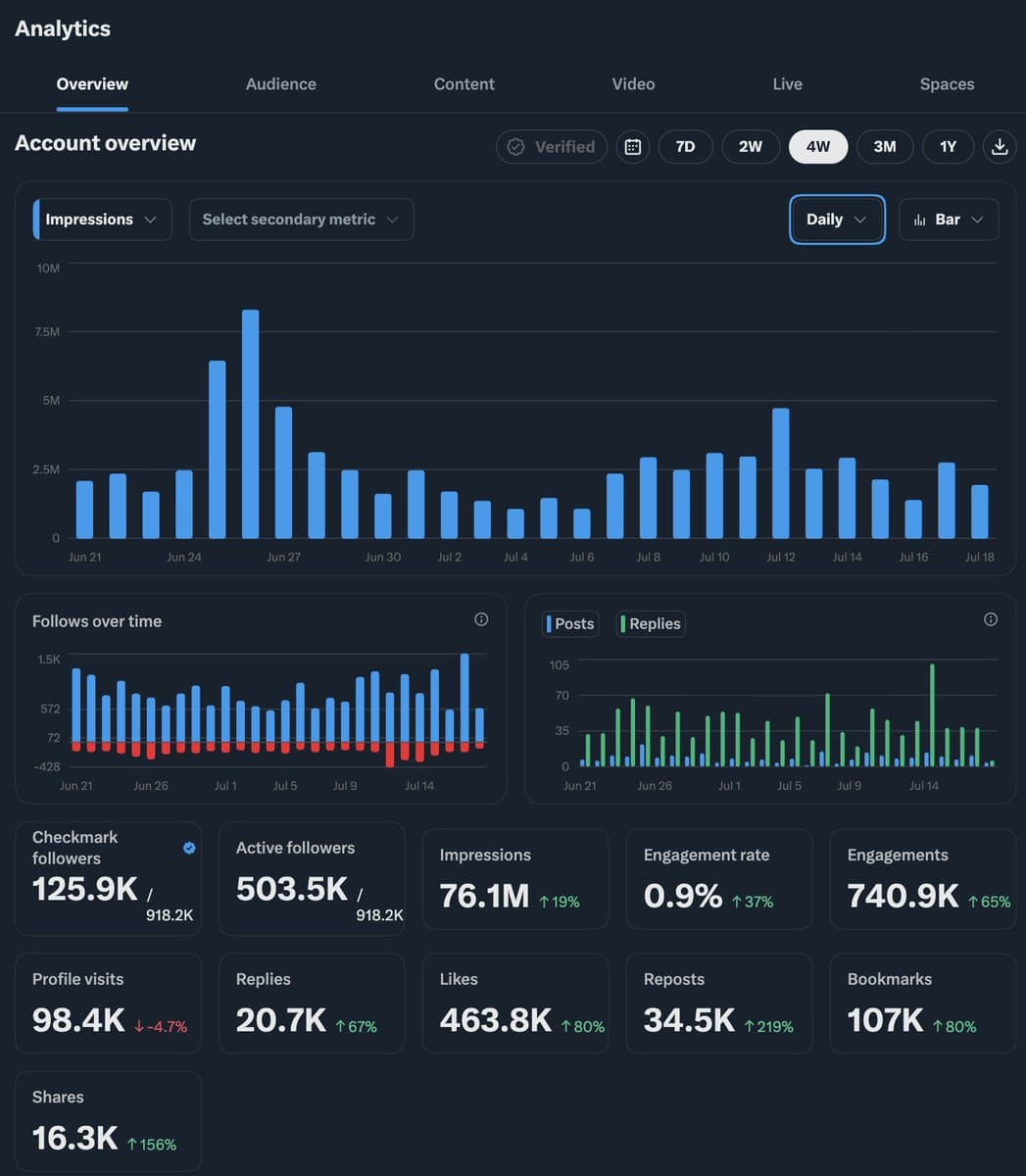
Task: Select the 2W time range
Action: (751, 147)
